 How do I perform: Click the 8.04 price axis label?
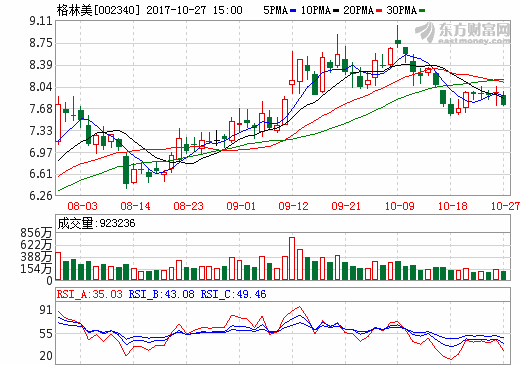pyautogui.click(x=41, y=87)
